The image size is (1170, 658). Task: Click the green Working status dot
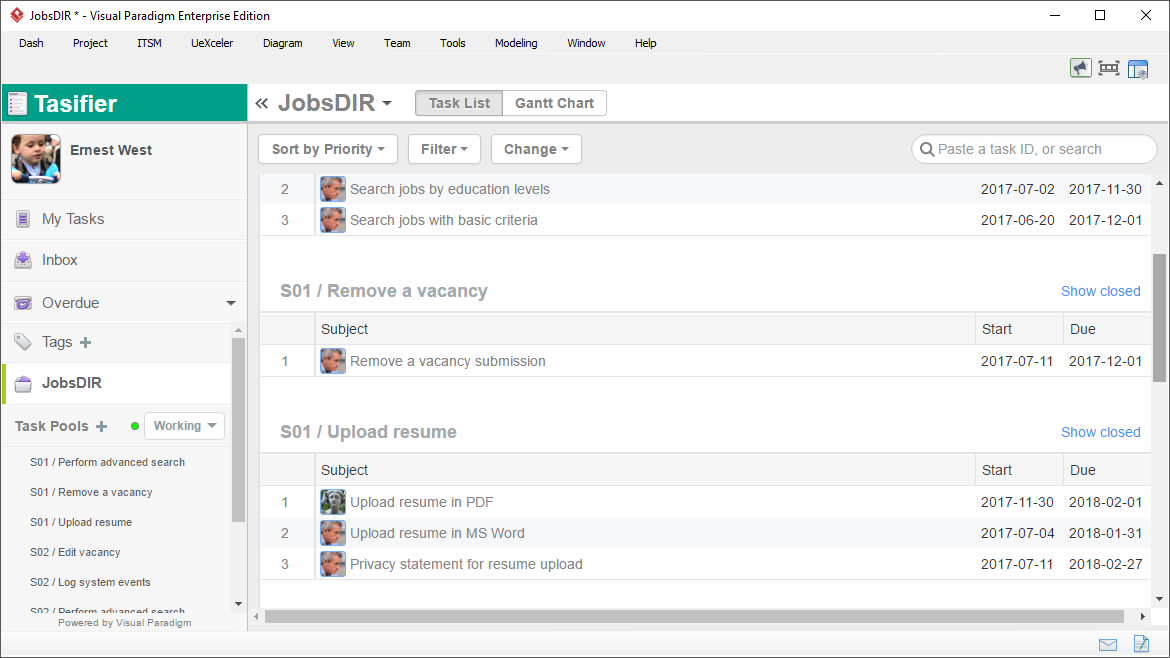(x=134, y=426)
